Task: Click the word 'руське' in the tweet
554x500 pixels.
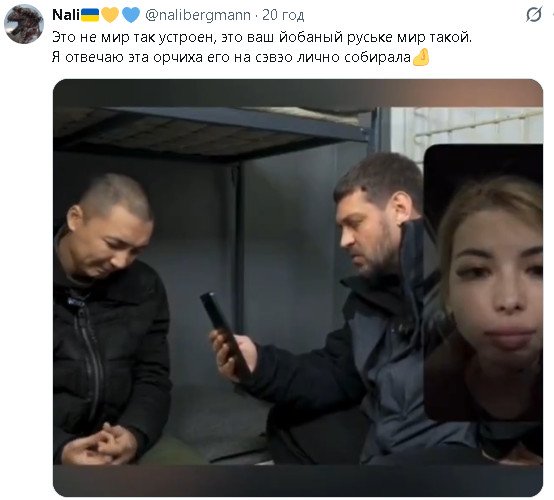Action: coord(369,37)
